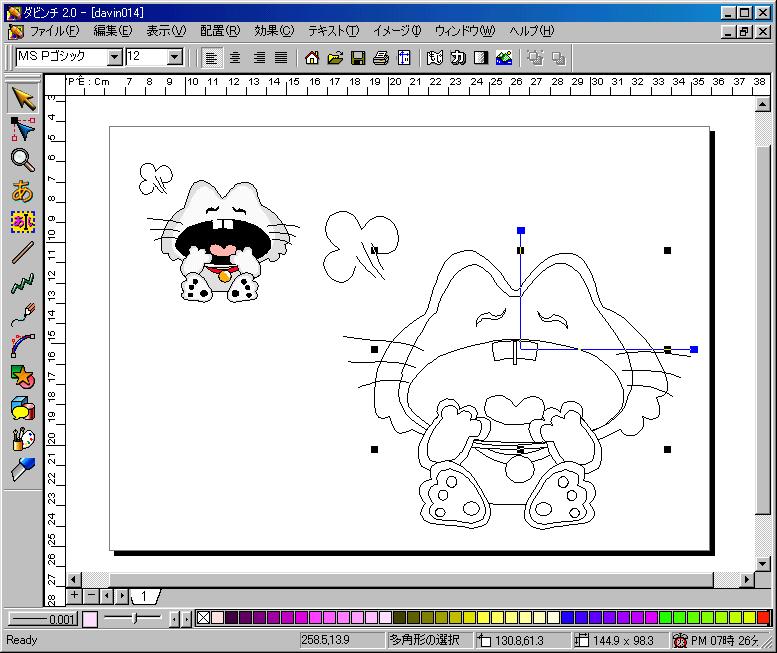777x653 pixels.
Task: Select the straight line tool
Action: pos(23,253)
